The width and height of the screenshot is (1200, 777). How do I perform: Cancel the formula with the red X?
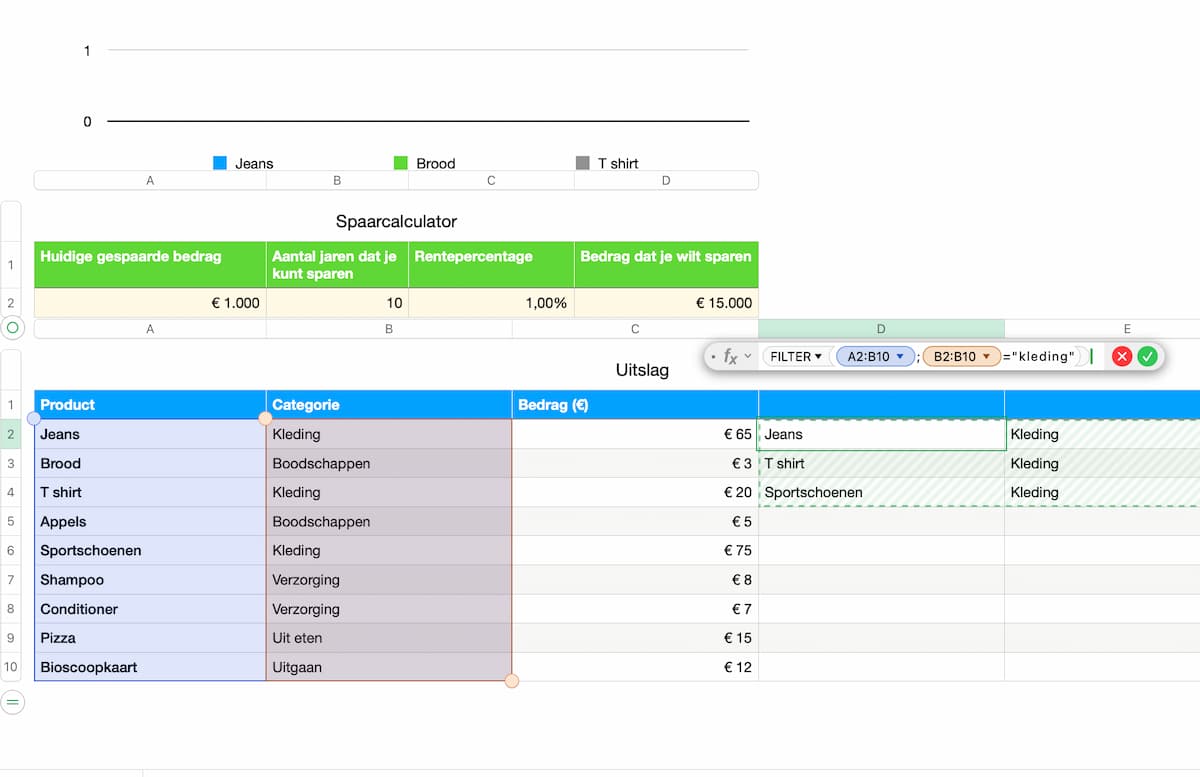[x=1122, y=356]
